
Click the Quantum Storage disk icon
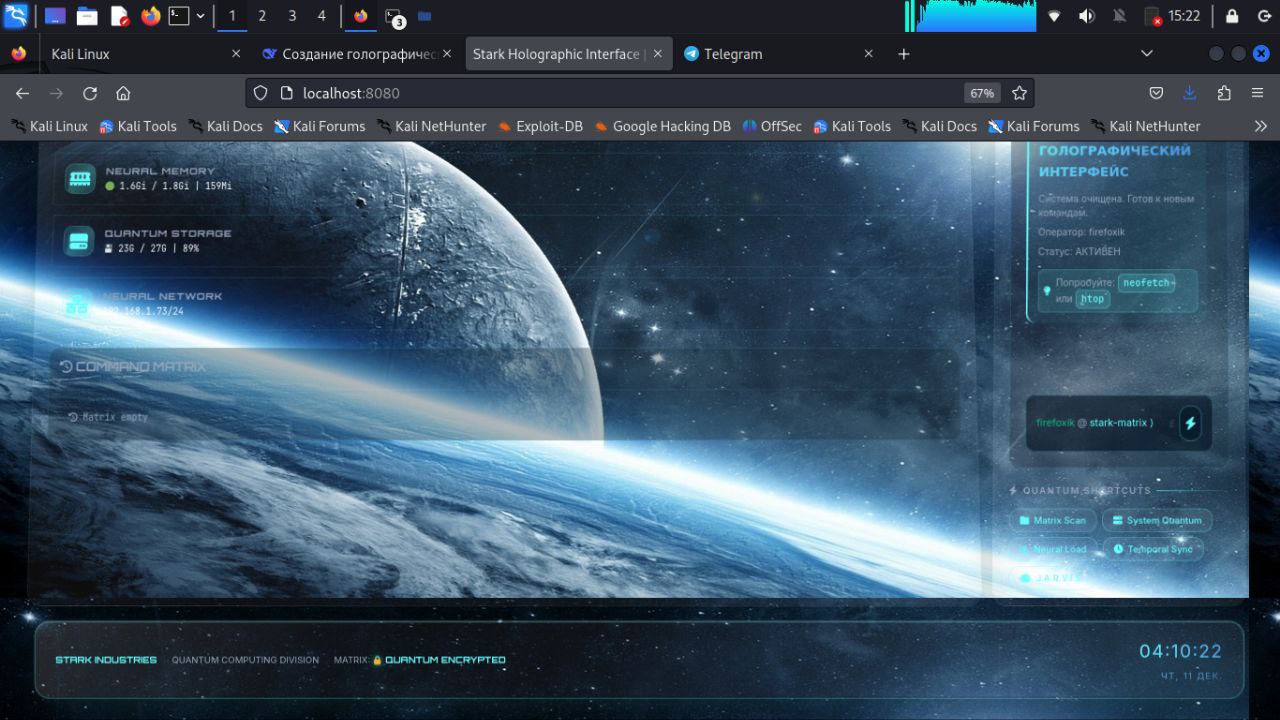point(79,241)
